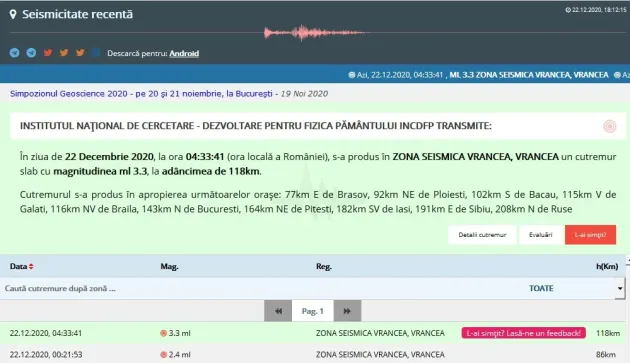The image size is (630, 363).
Task: Click the red L-ai simțit? button
Action: 590,235
